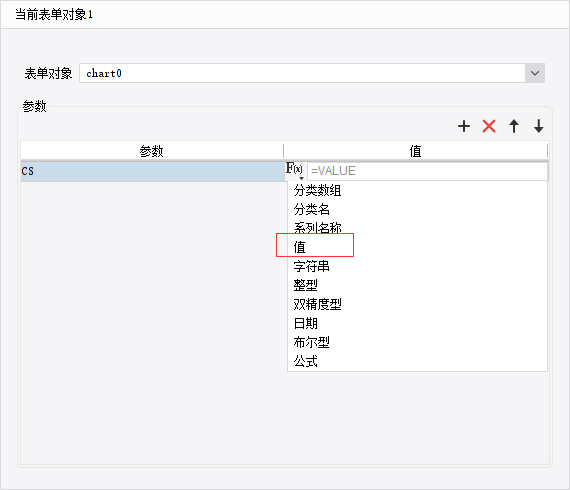Expand the 表单对象 chart0 dropdown arrow
The width and height of the screenshot is (570, 490).
(535, 73)
